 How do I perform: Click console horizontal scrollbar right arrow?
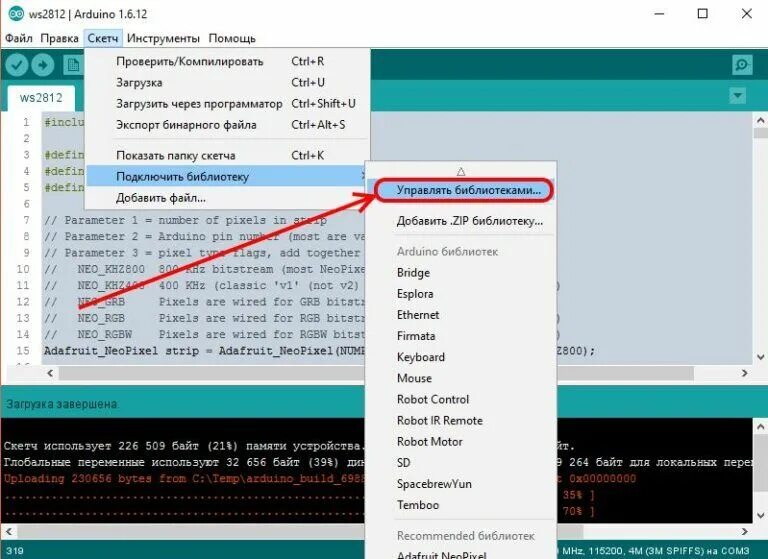(744, 531)
